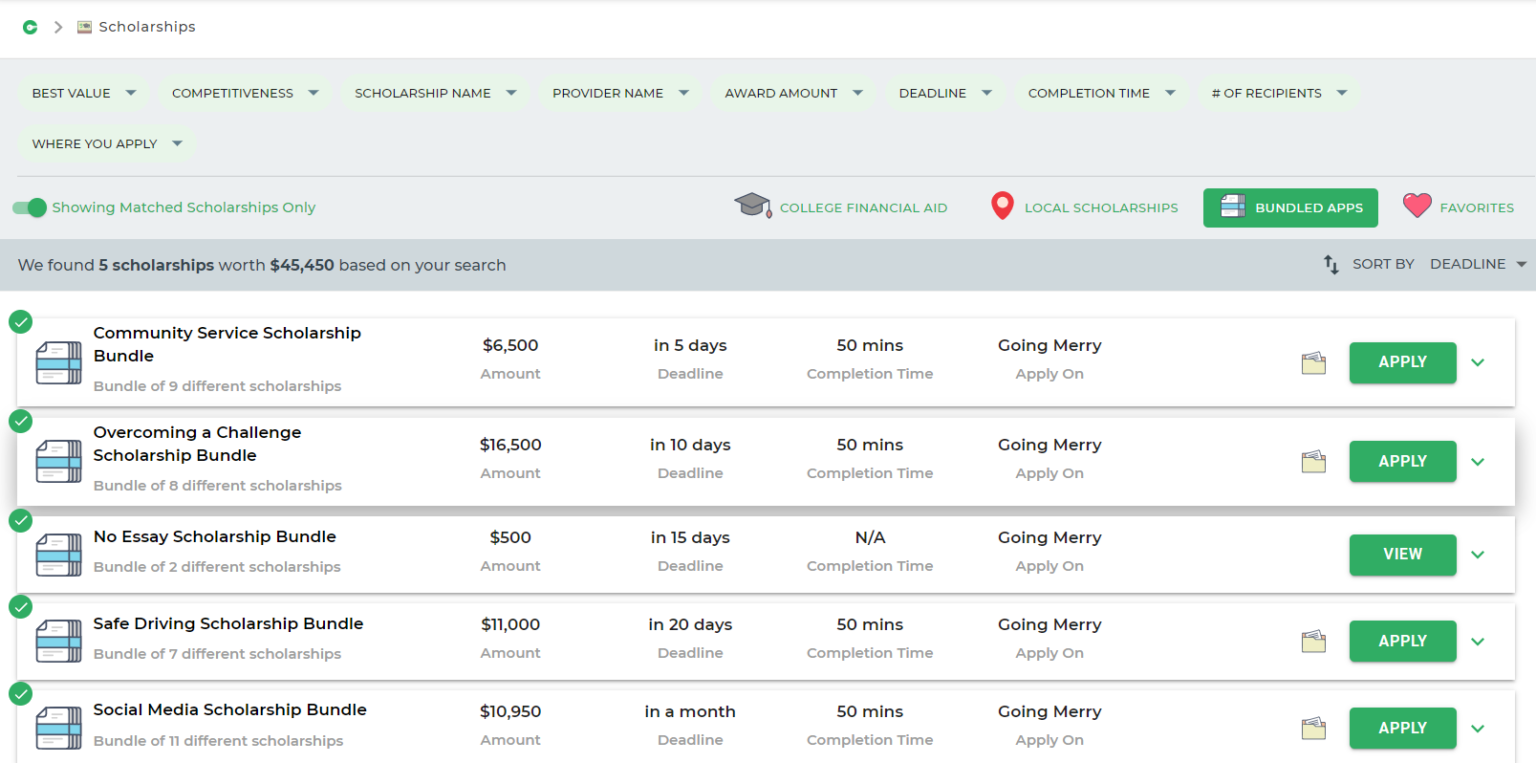Screen dimensions: 1536x763
Task: Click the Going Merry home logo icon
Action: (x=30, y=27)
